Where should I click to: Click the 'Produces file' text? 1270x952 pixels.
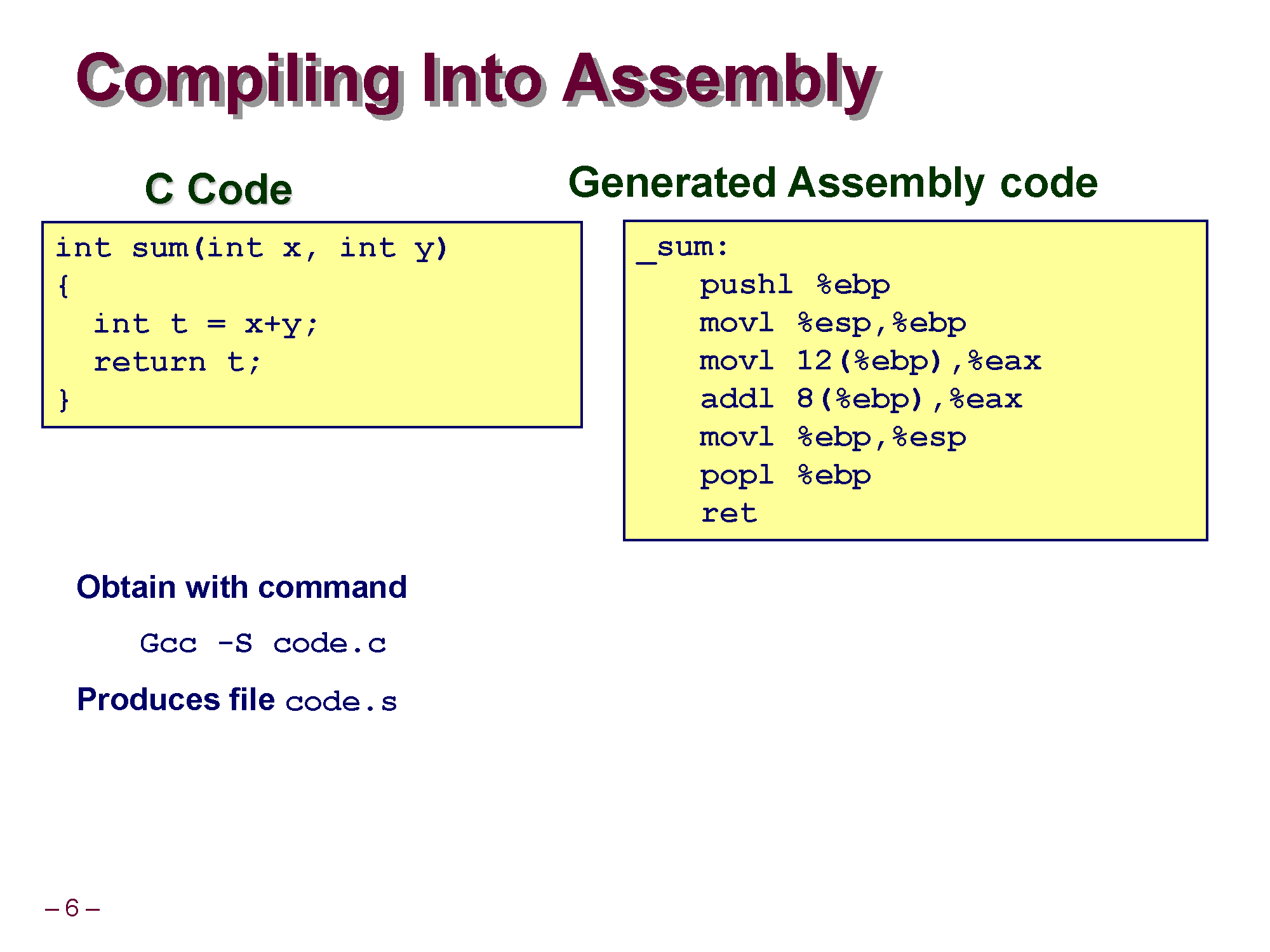point(176,699)
